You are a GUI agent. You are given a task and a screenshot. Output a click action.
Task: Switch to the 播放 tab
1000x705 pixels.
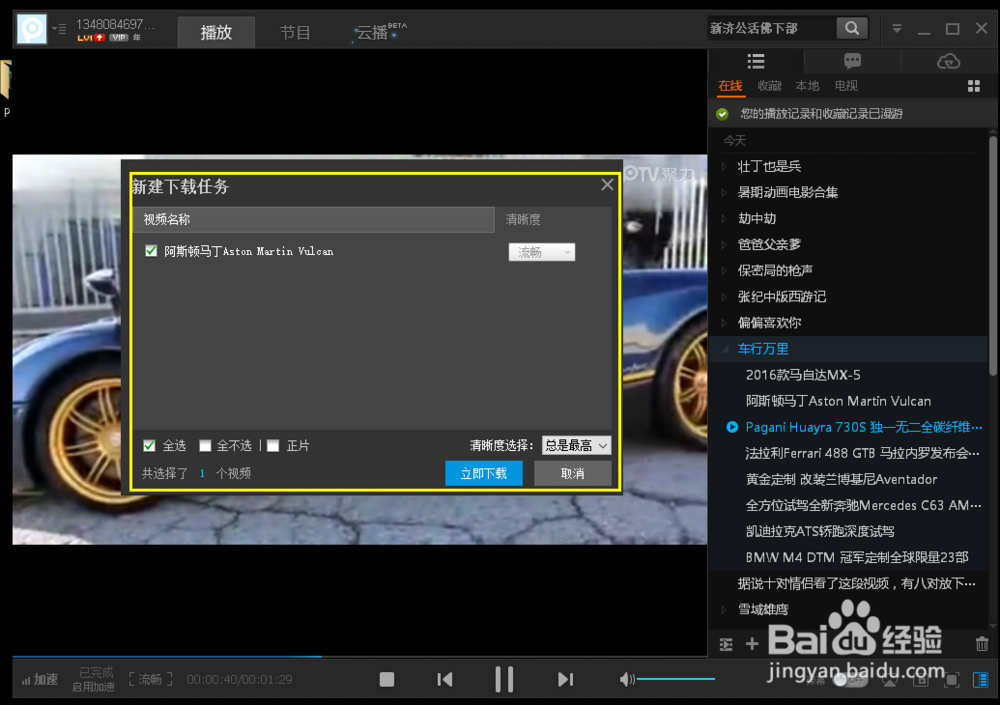point(216,33)
